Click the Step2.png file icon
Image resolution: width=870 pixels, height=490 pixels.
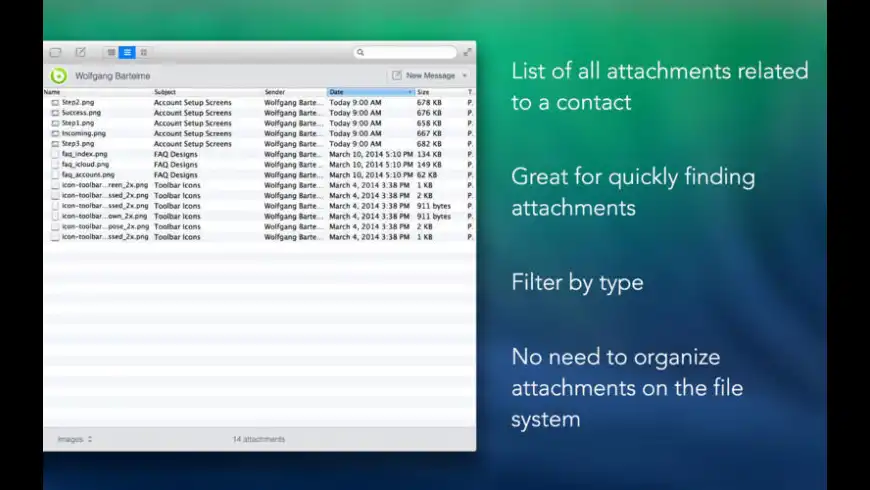[x=55, y=102]
